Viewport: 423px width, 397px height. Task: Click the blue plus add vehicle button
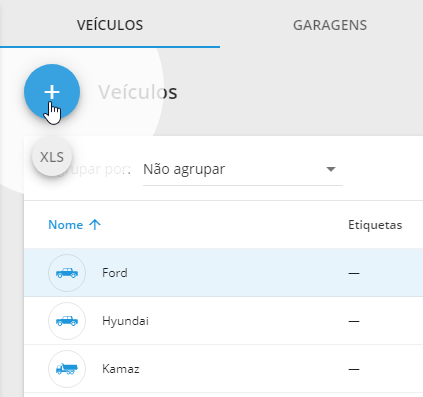52,92
